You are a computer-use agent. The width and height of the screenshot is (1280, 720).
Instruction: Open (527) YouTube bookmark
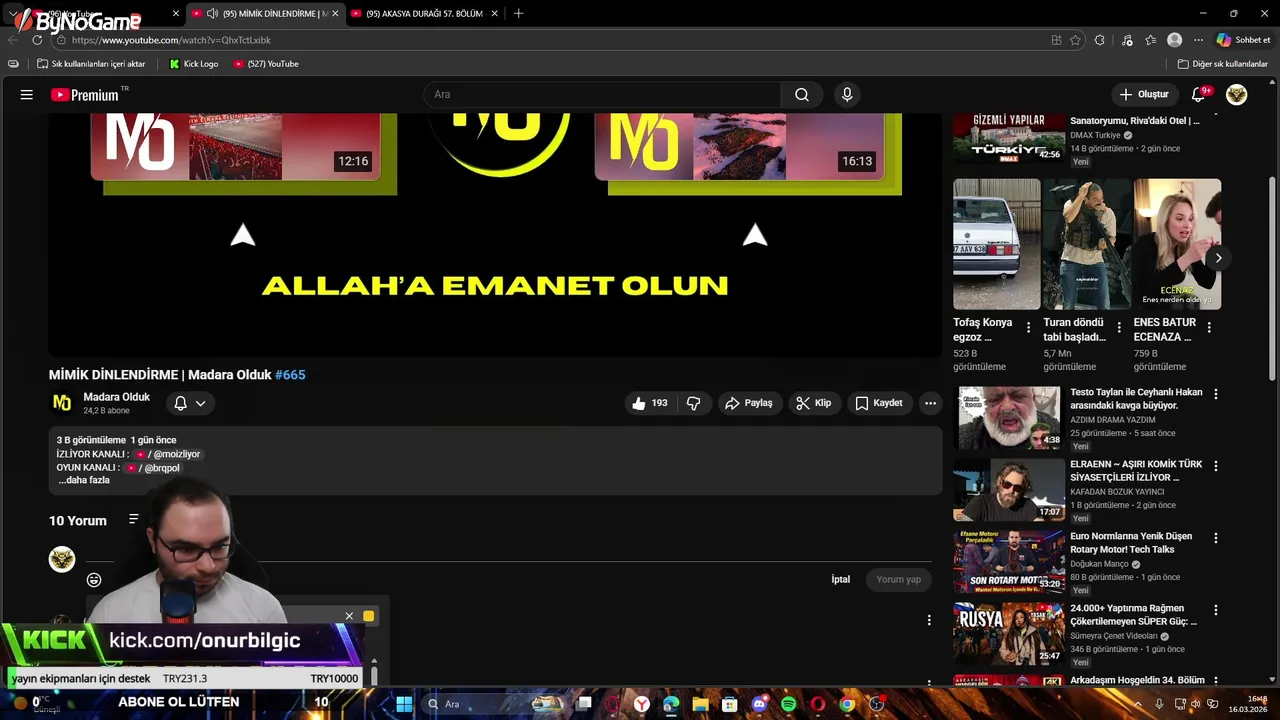266,64
